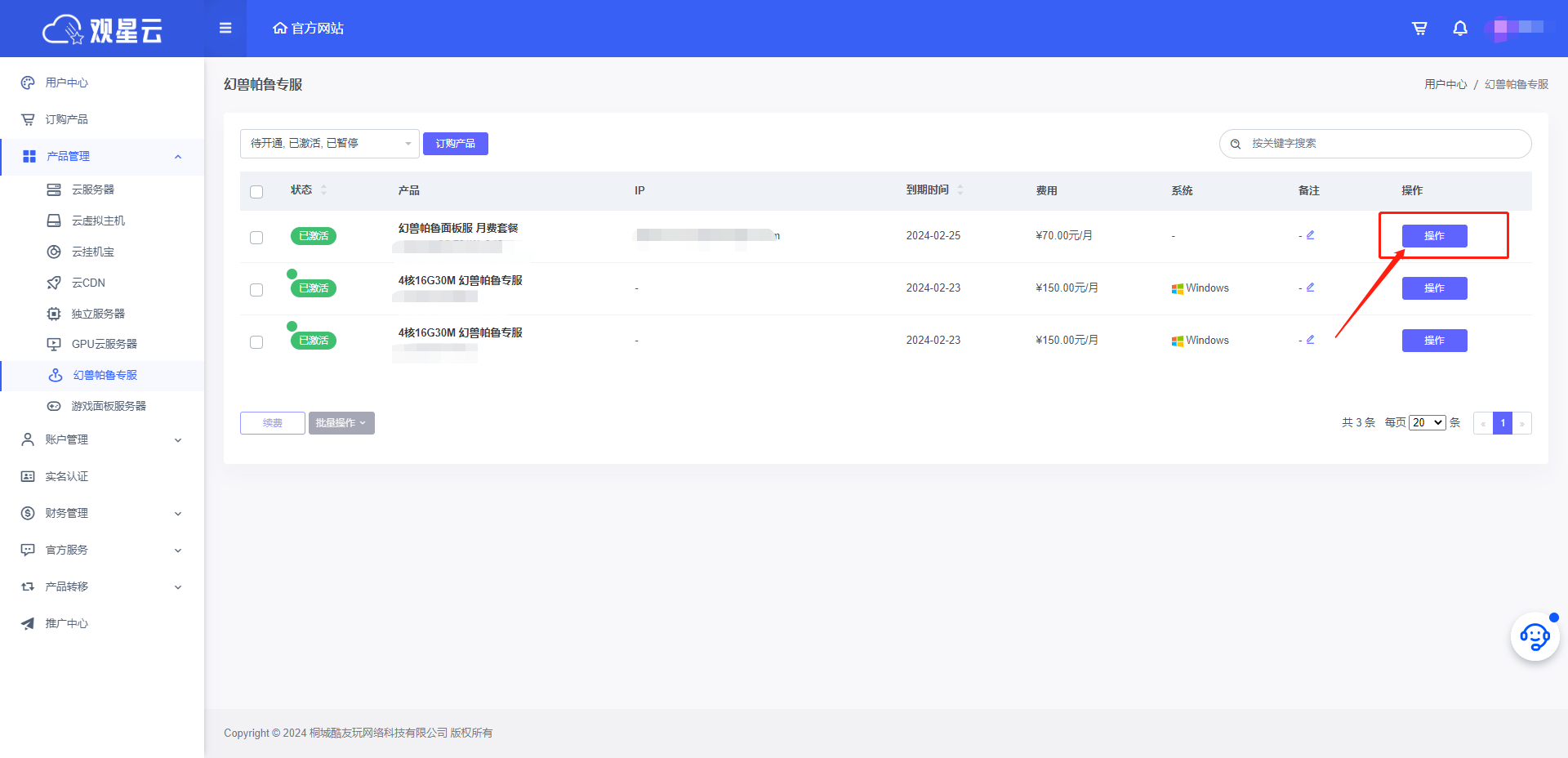Check the last row's checkbox
The height and width of the screenshot is (758, 1568).
(256, 341)
